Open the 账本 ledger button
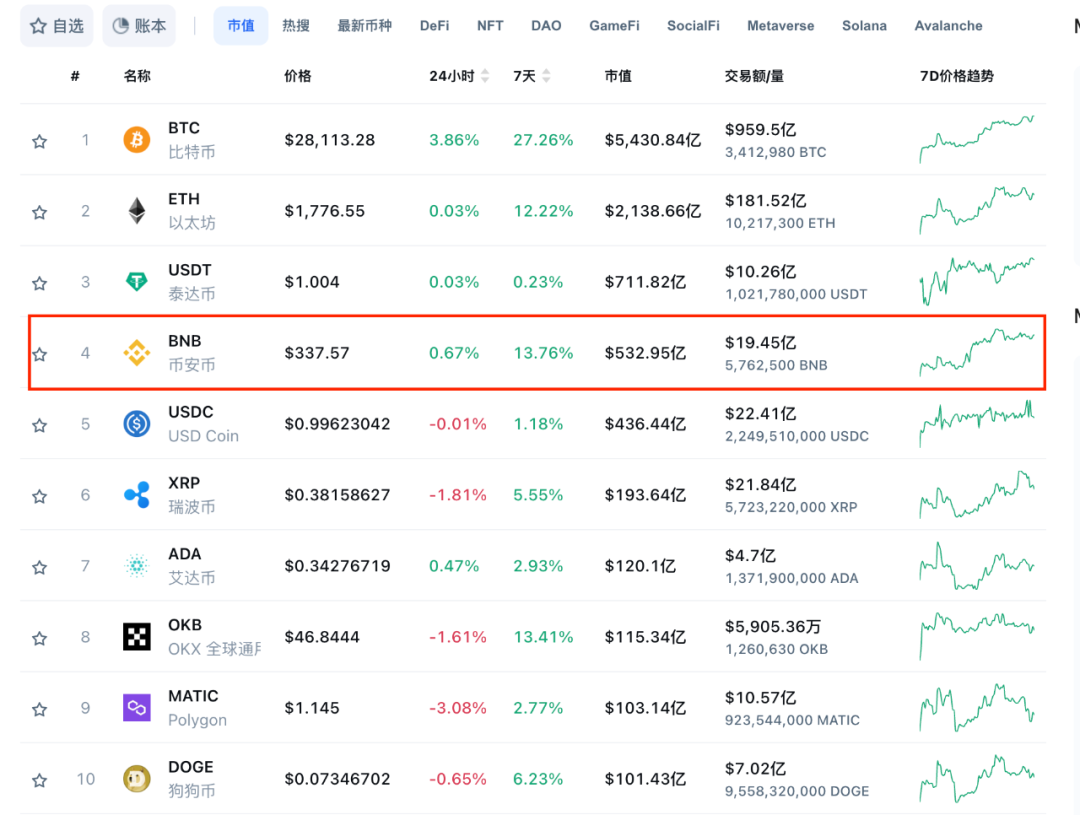Viewport: 1080px width, 815px height. point(139,26)
